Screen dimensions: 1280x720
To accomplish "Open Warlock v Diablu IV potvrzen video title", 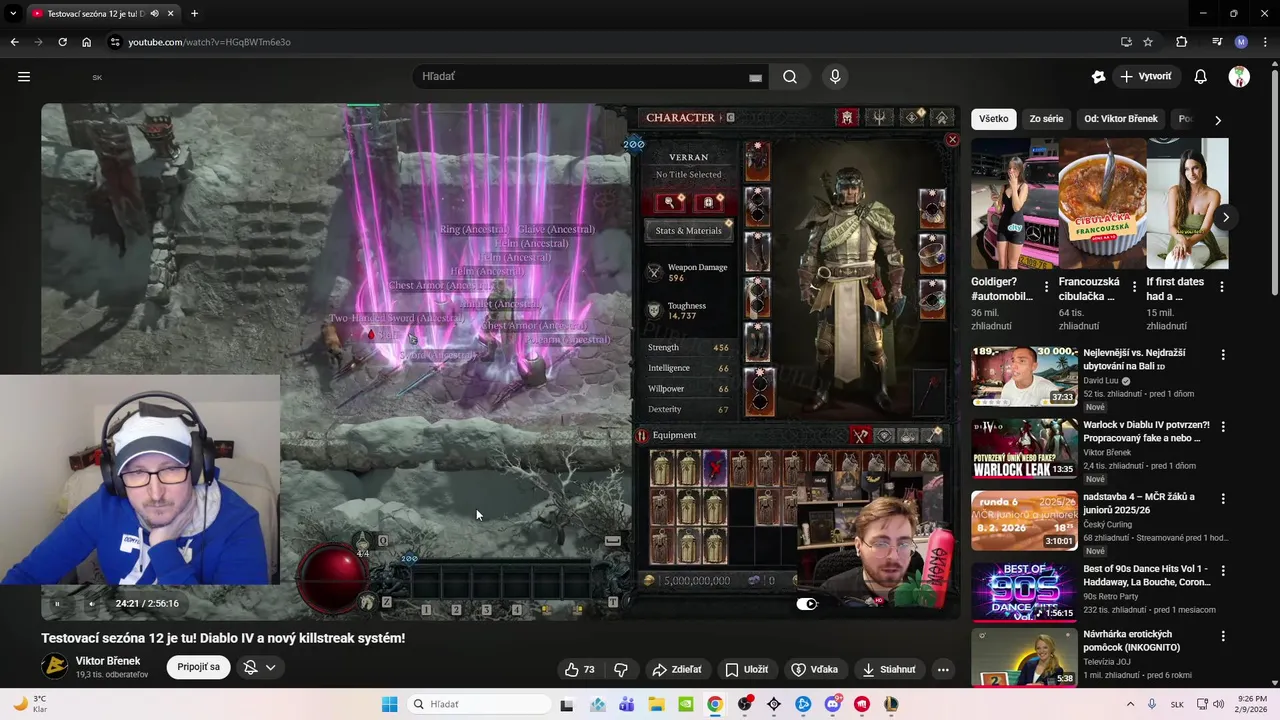I will click(x=1146, y=432).
